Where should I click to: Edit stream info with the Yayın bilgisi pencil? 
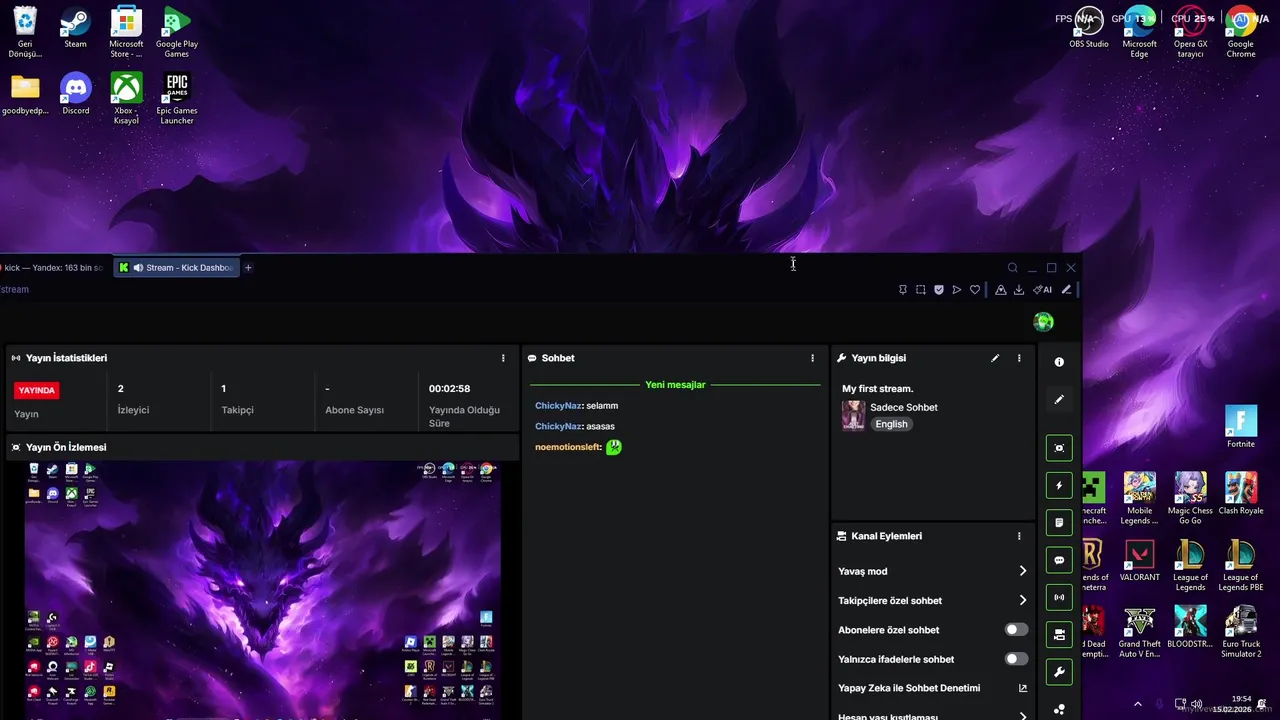[995, 358]
